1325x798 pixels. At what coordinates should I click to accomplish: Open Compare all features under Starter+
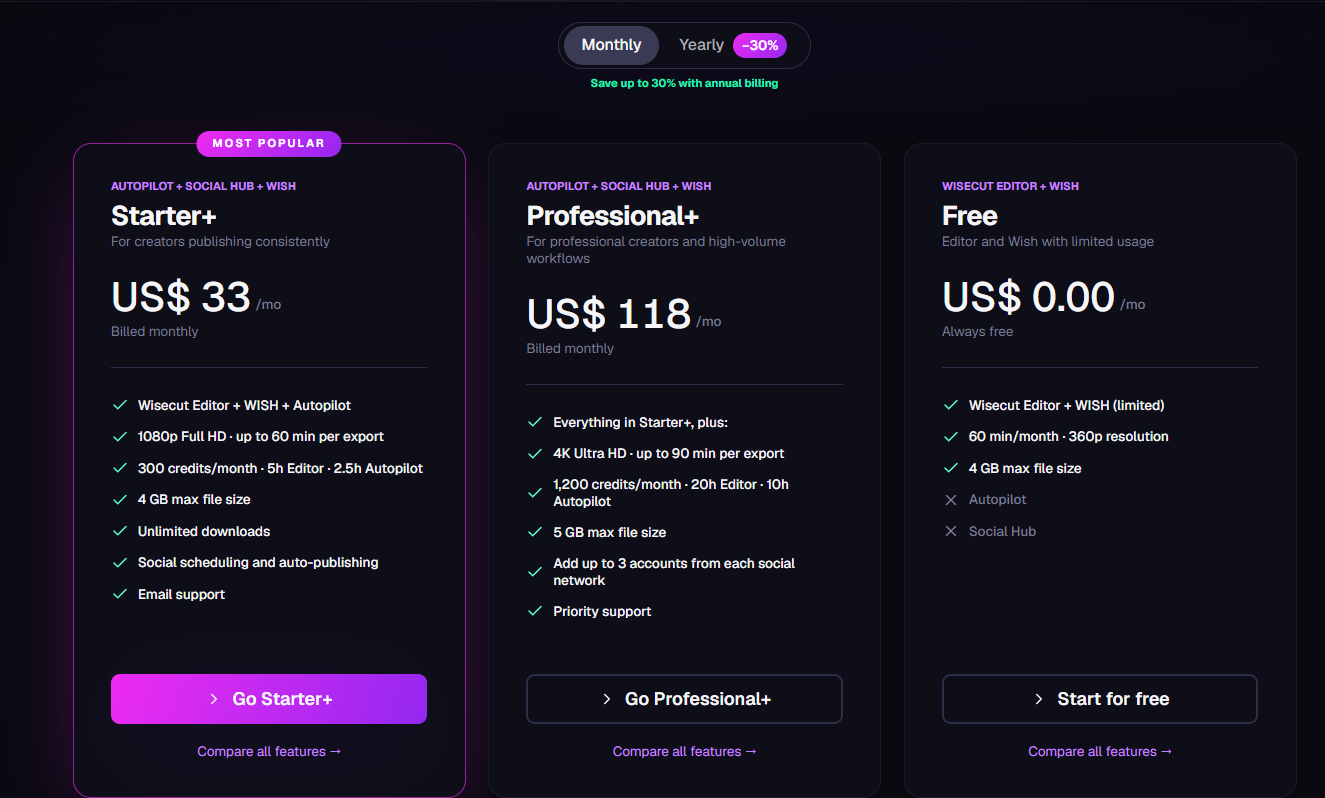pos(269,751)
